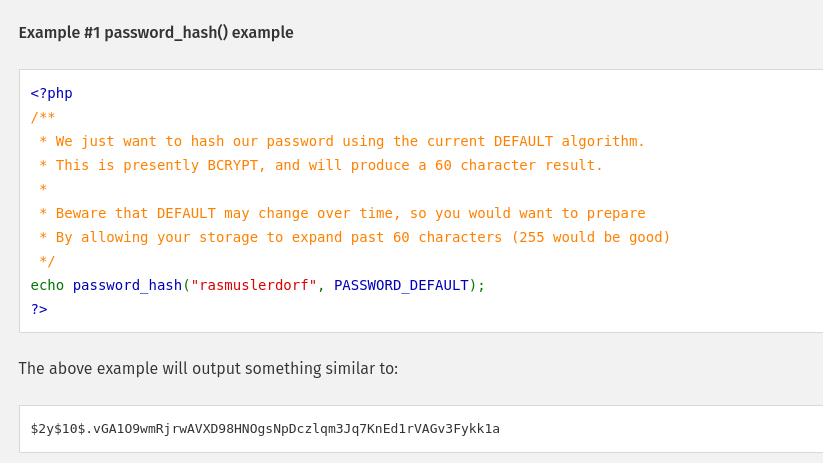823x463 pixels.
Task: Click the "rasmuslerdorf" string literal
Action: click(254, 285)
